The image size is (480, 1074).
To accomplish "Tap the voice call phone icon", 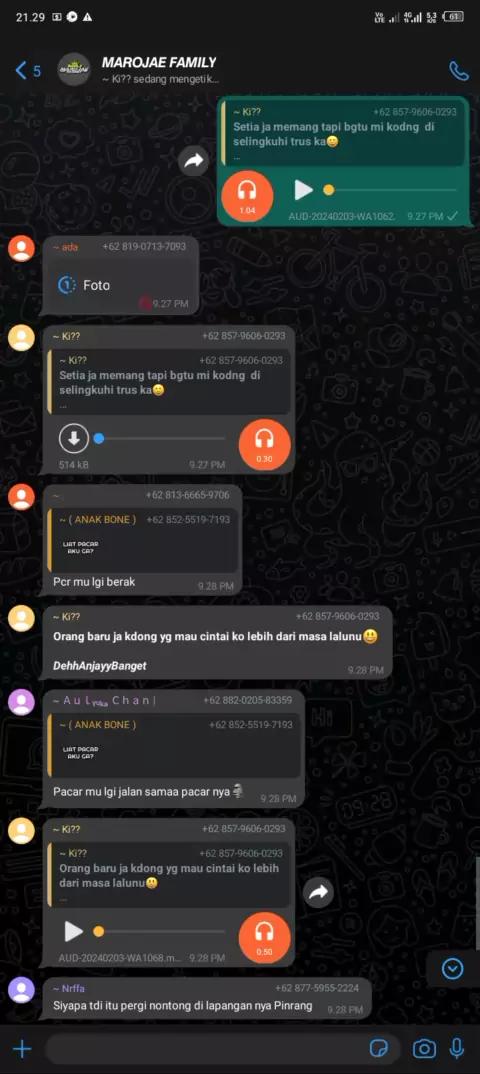I will (x=457, y=71).
